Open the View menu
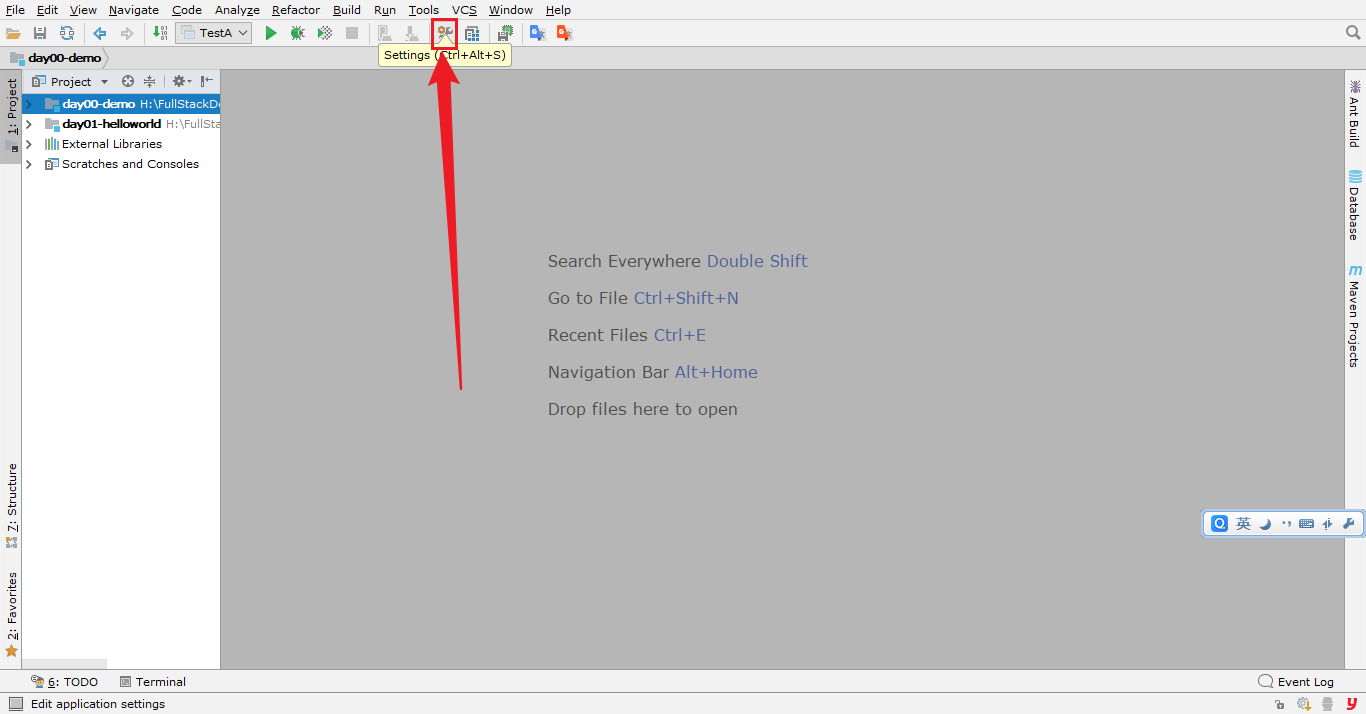 [83, 10]
